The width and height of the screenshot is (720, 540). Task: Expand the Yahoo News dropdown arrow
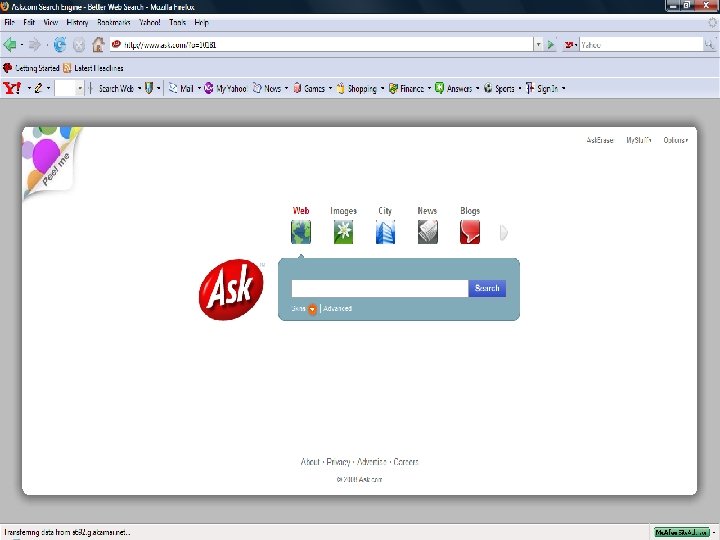tap(286, 88)
